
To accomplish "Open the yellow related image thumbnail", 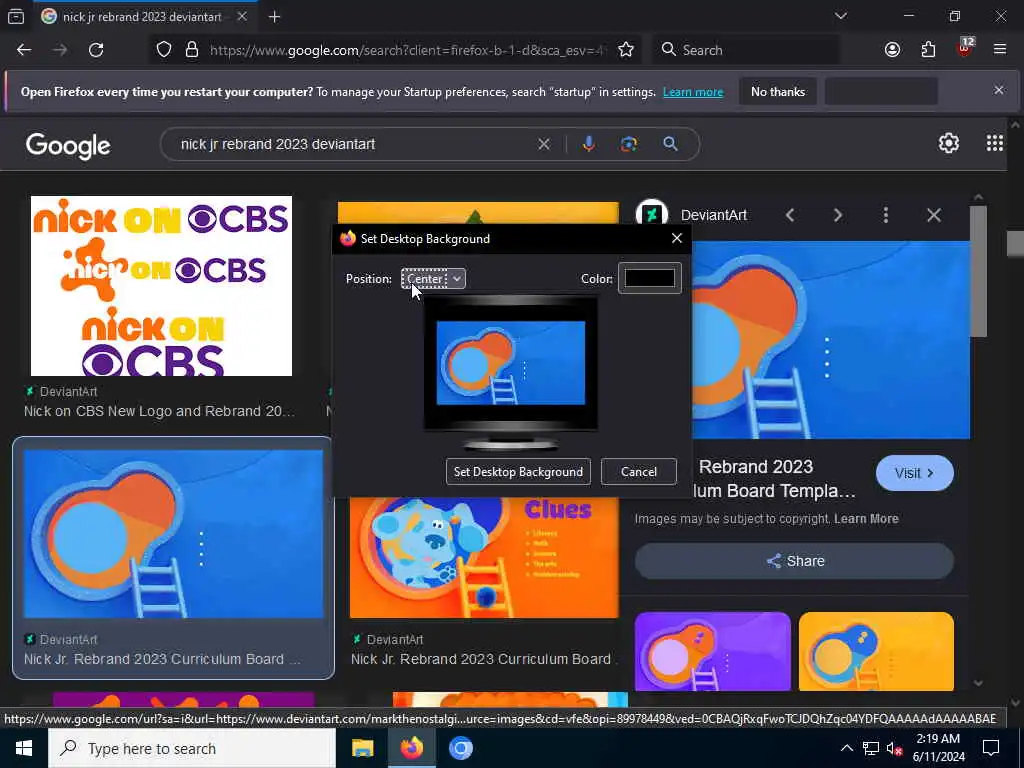I will (876, 651).
